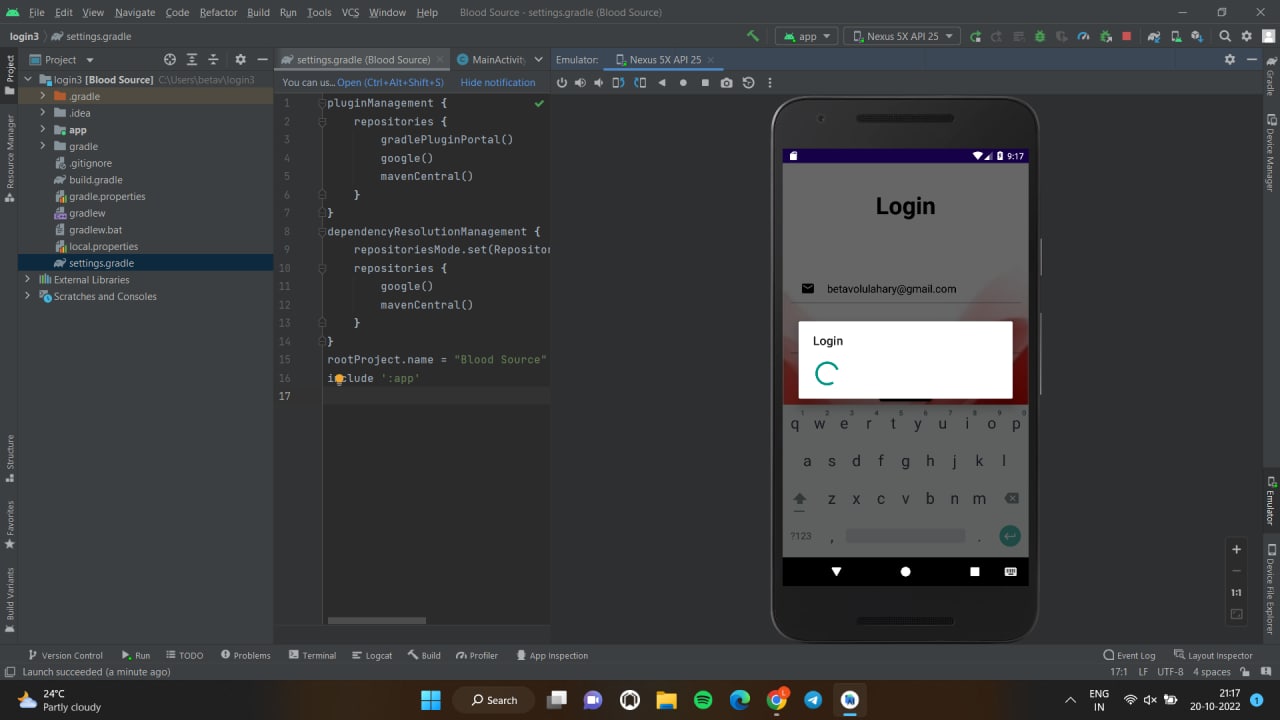The width and height of the screenshot is (1280, 720).
Task: Click emulator toolbar Home circle icon
Action: click(x=683, y=83)
